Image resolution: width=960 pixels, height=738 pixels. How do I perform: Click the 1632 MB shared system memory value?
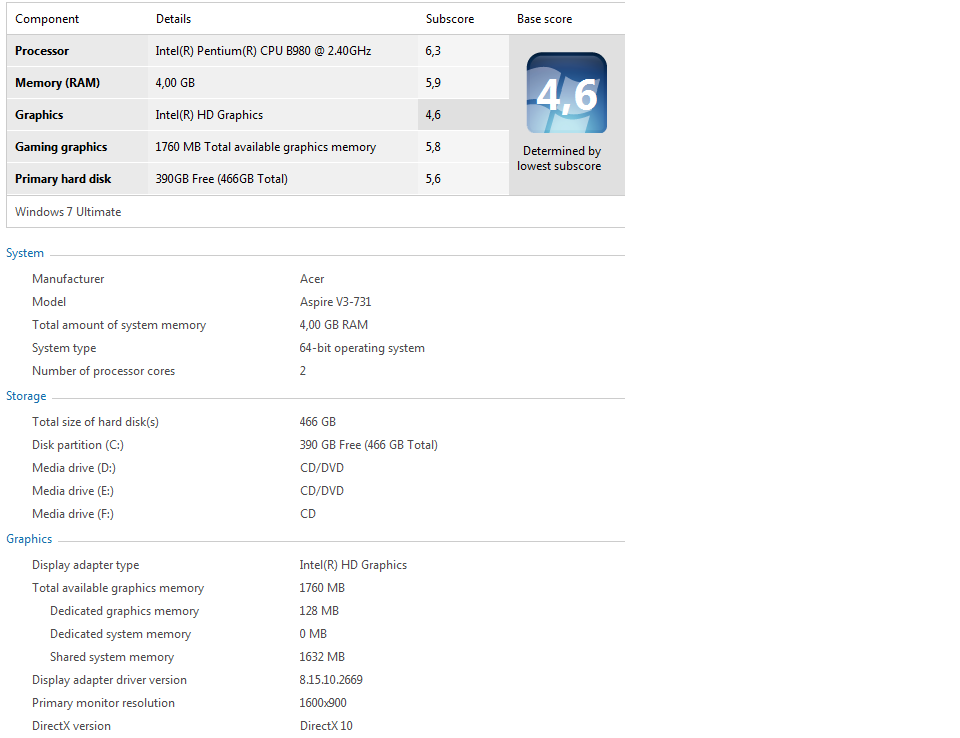coord(322,657)
